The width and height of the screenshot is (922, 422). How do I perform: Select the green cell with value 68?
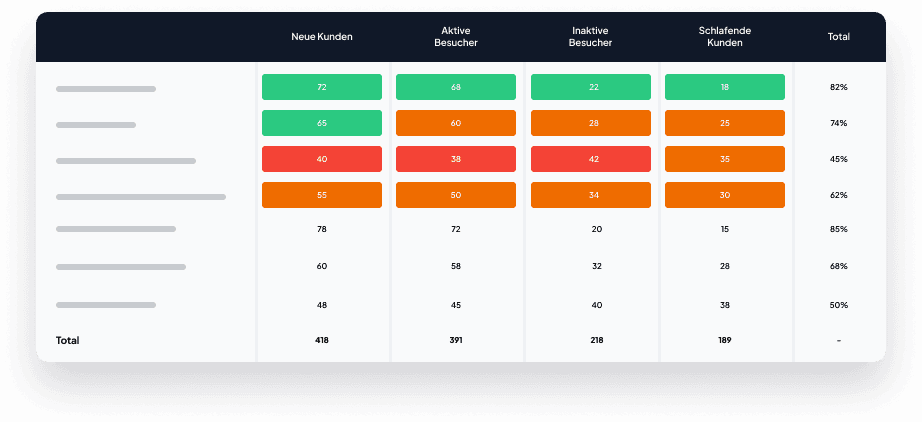coord(455,87)
